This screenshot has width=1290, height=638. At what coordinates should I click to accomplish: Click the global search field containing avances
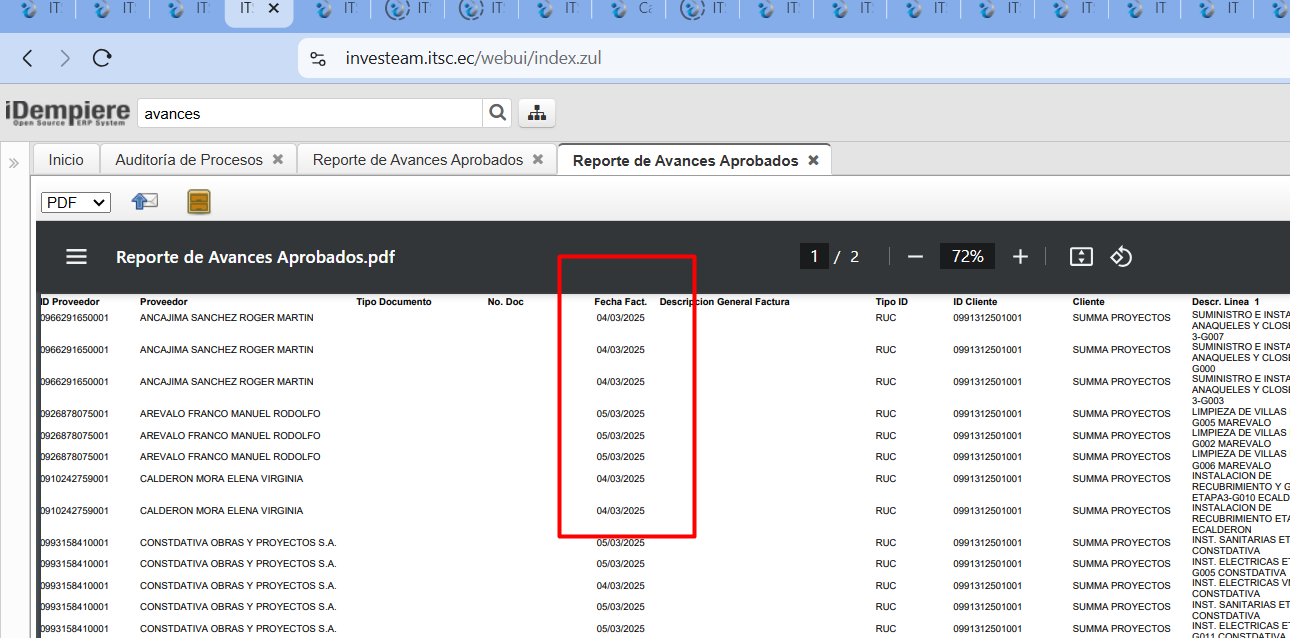[x=308, y=113]
